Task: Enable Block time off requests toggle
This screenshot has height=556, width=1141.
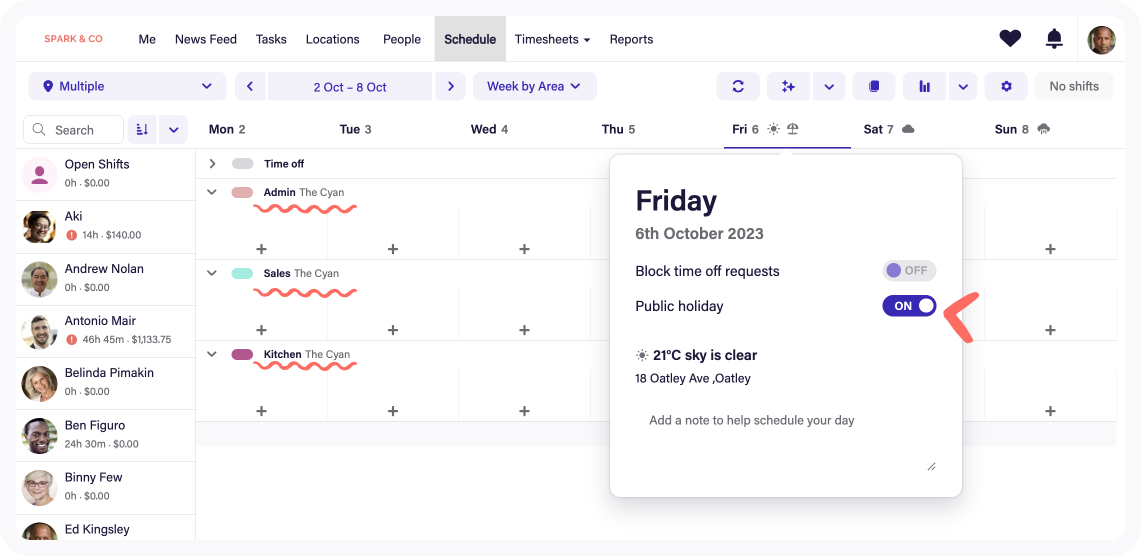Action: click(x=909, y=271)
